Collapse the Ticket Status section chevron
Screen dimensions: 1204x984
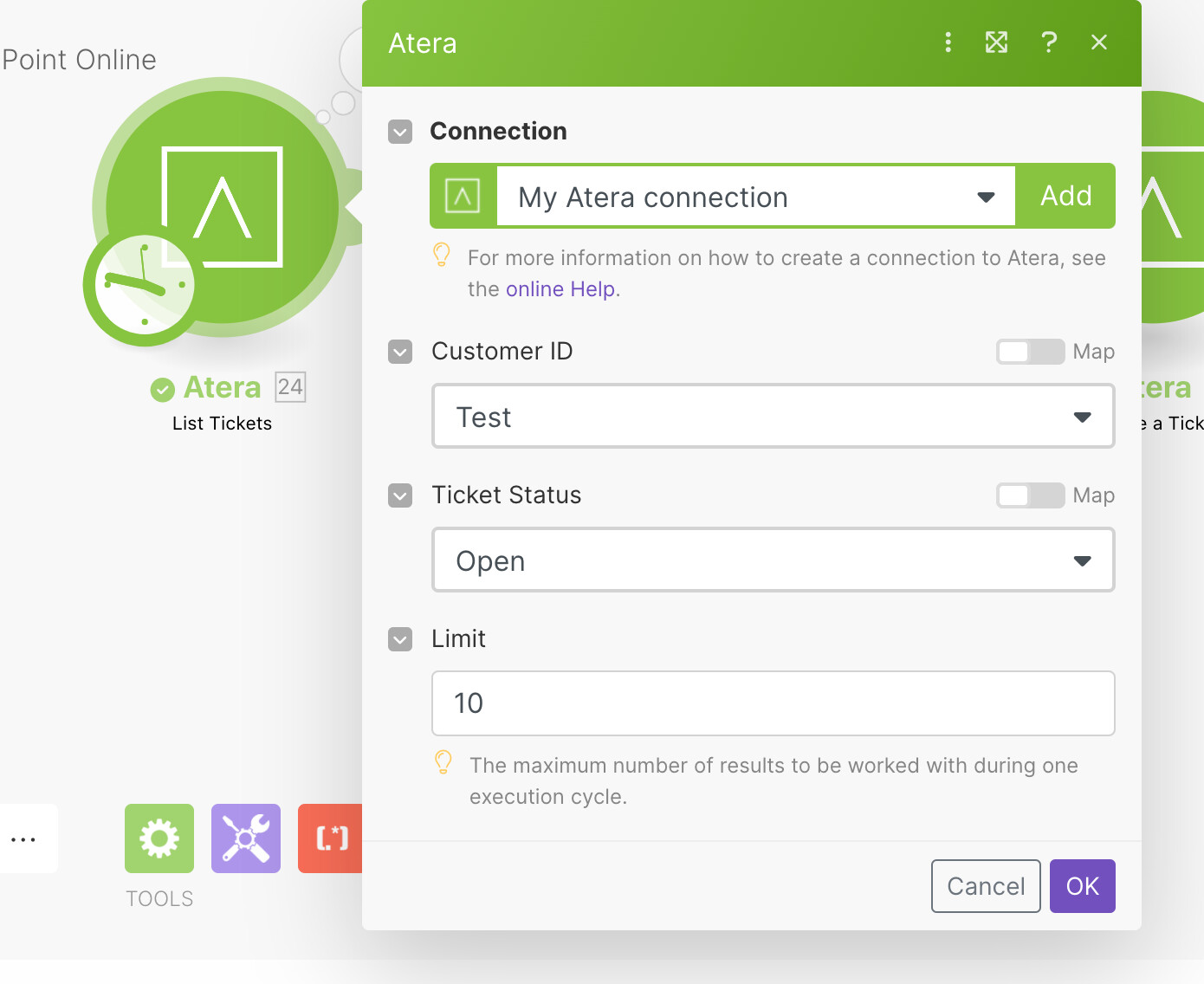coord(400,495)
